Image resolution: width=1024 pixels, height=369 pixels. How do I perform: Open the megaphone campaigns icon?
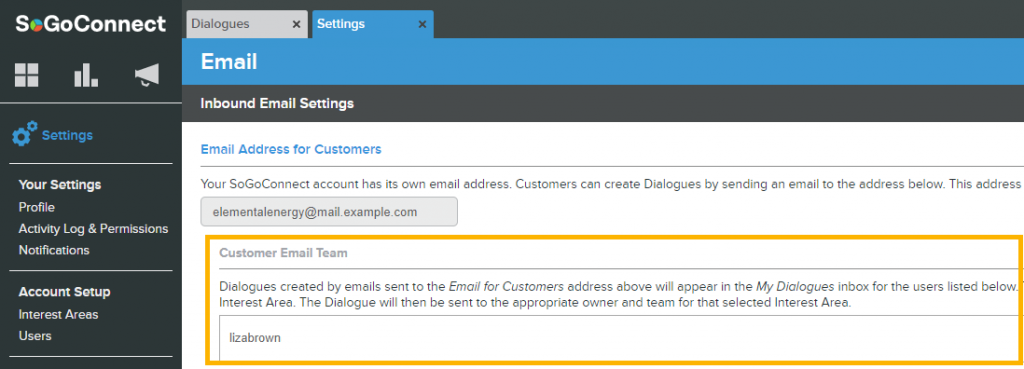(146, 76)
